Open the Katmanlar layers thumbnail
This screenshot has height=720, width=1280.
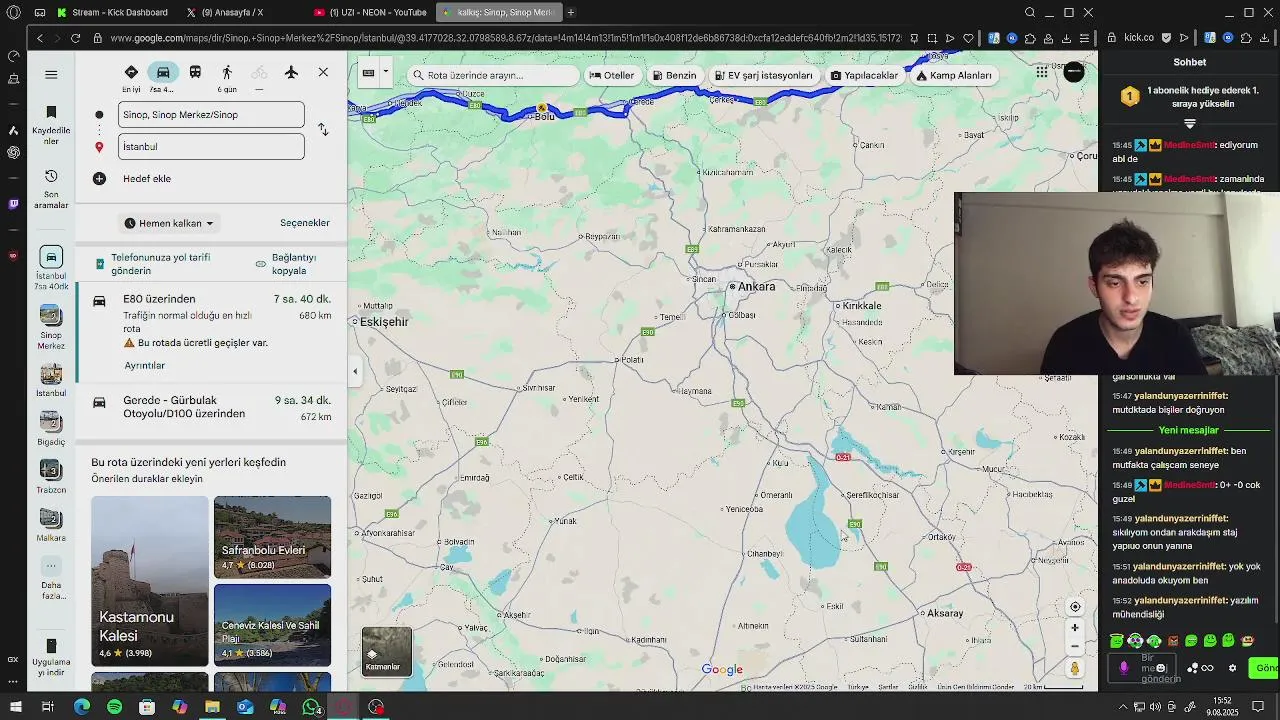pyautogui.click(x=386, y=652)
